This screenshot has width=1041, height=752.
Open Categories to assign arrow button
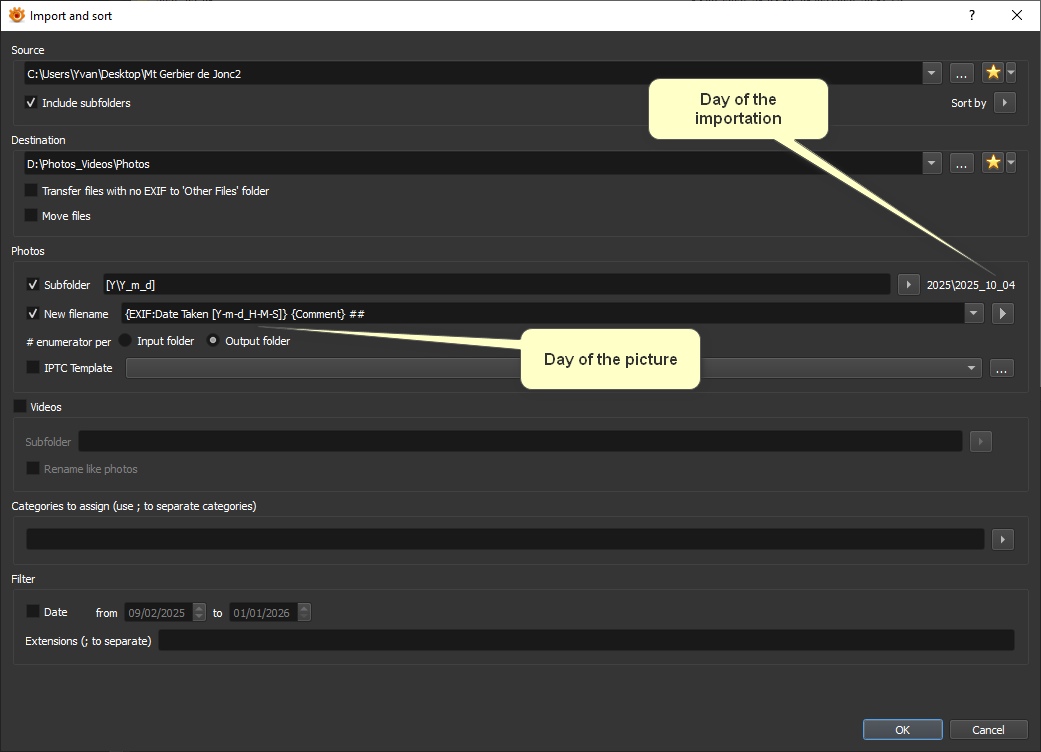(x=1002, y=540)
